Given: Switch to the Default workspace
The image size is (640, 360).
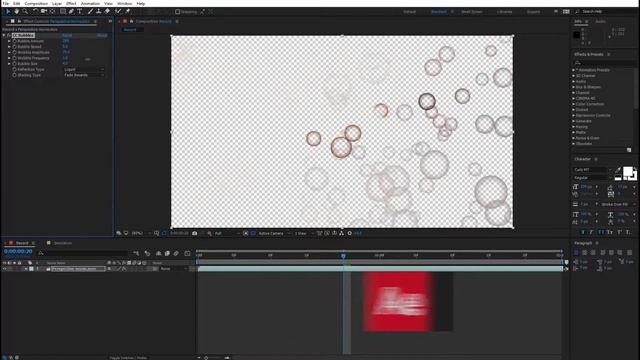Looking at the screenshot, I should [409, 12].
